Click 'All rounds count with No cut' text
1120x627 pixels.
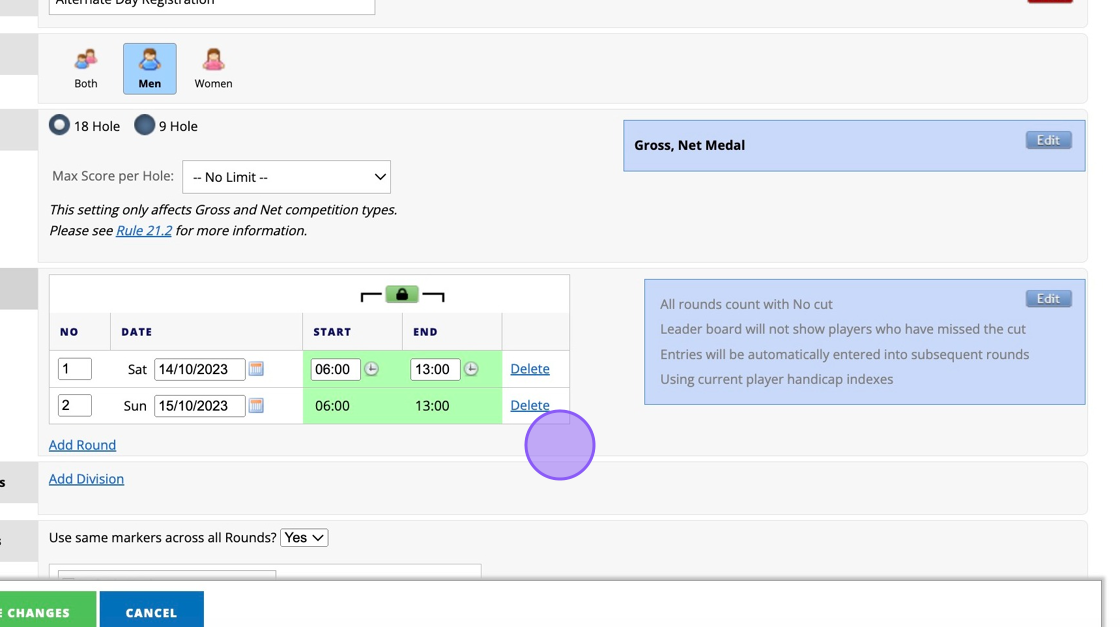(746, 304)
